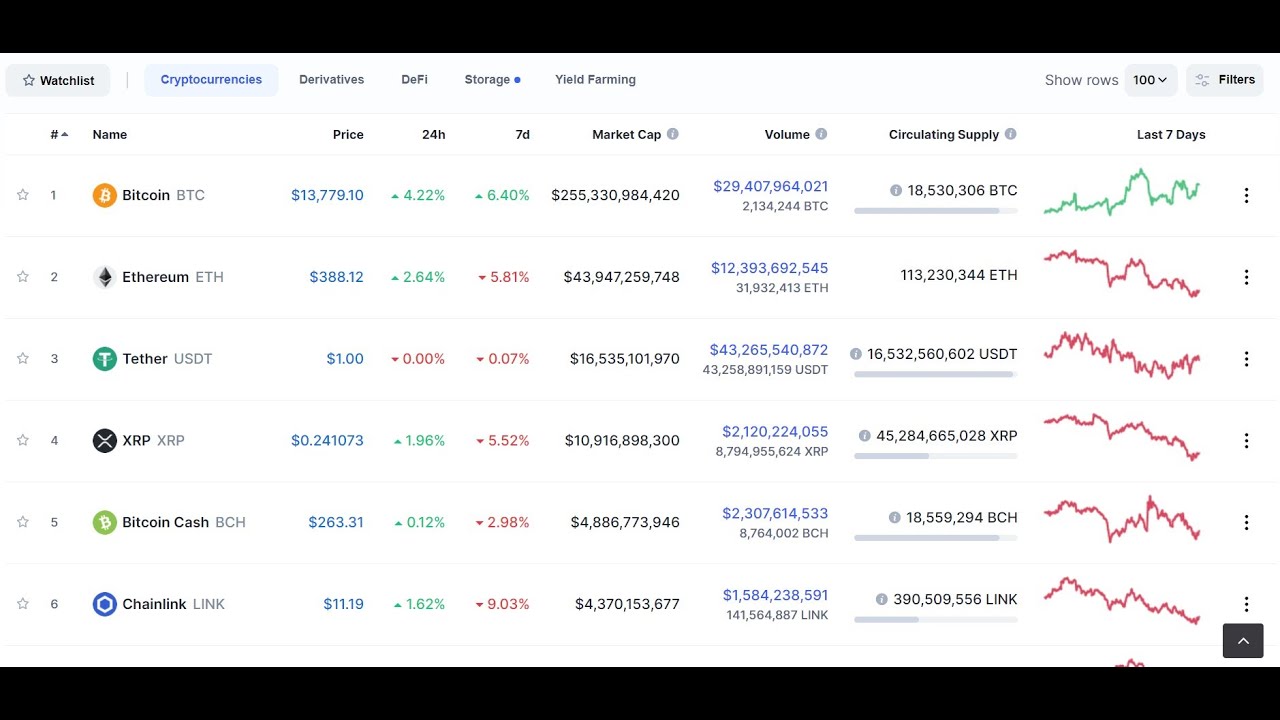
Task: Click the info icon beside XRP's supply
Action: tap(865, 436)
